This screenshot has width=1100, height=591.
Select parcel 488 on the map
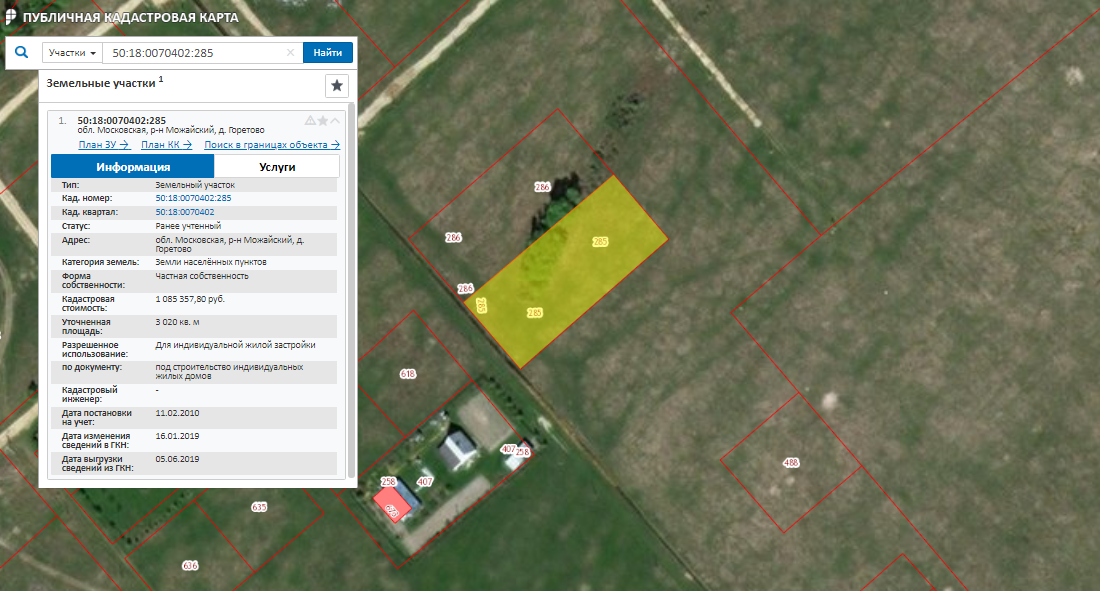pyautogui.click(x=790, y=462)
